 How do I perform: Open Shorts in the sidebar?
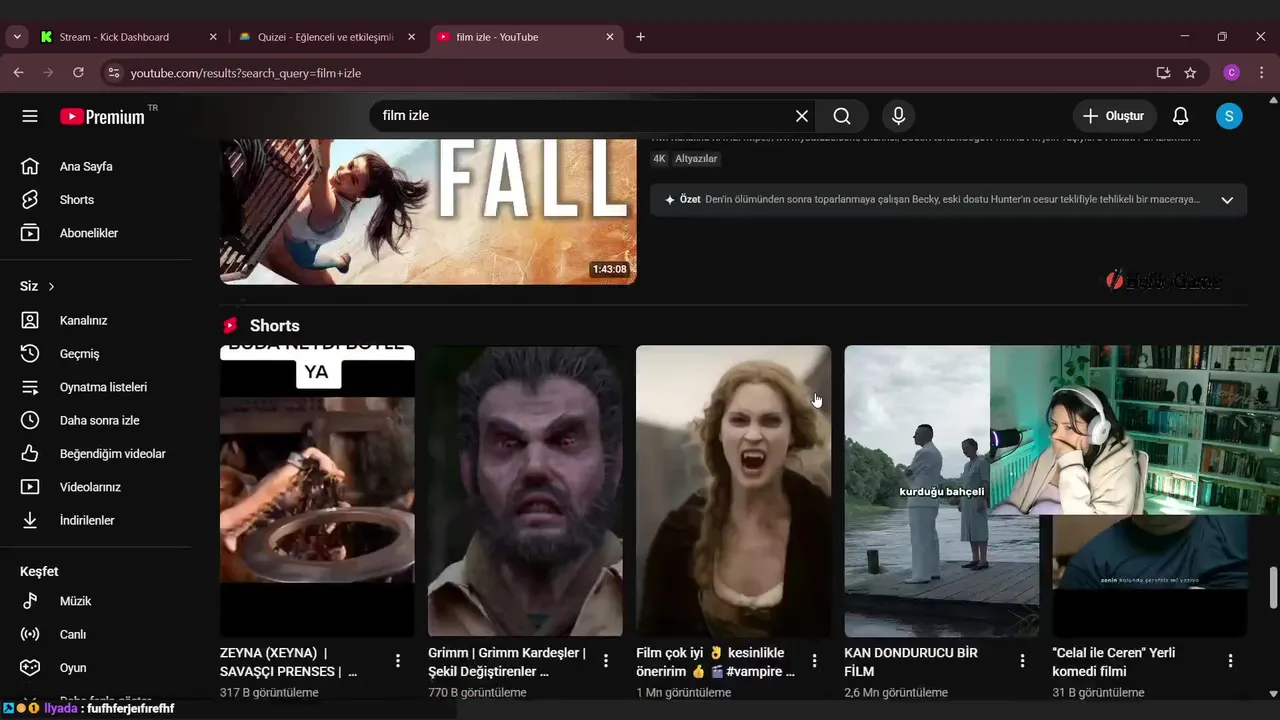click(x=96, y=199)
